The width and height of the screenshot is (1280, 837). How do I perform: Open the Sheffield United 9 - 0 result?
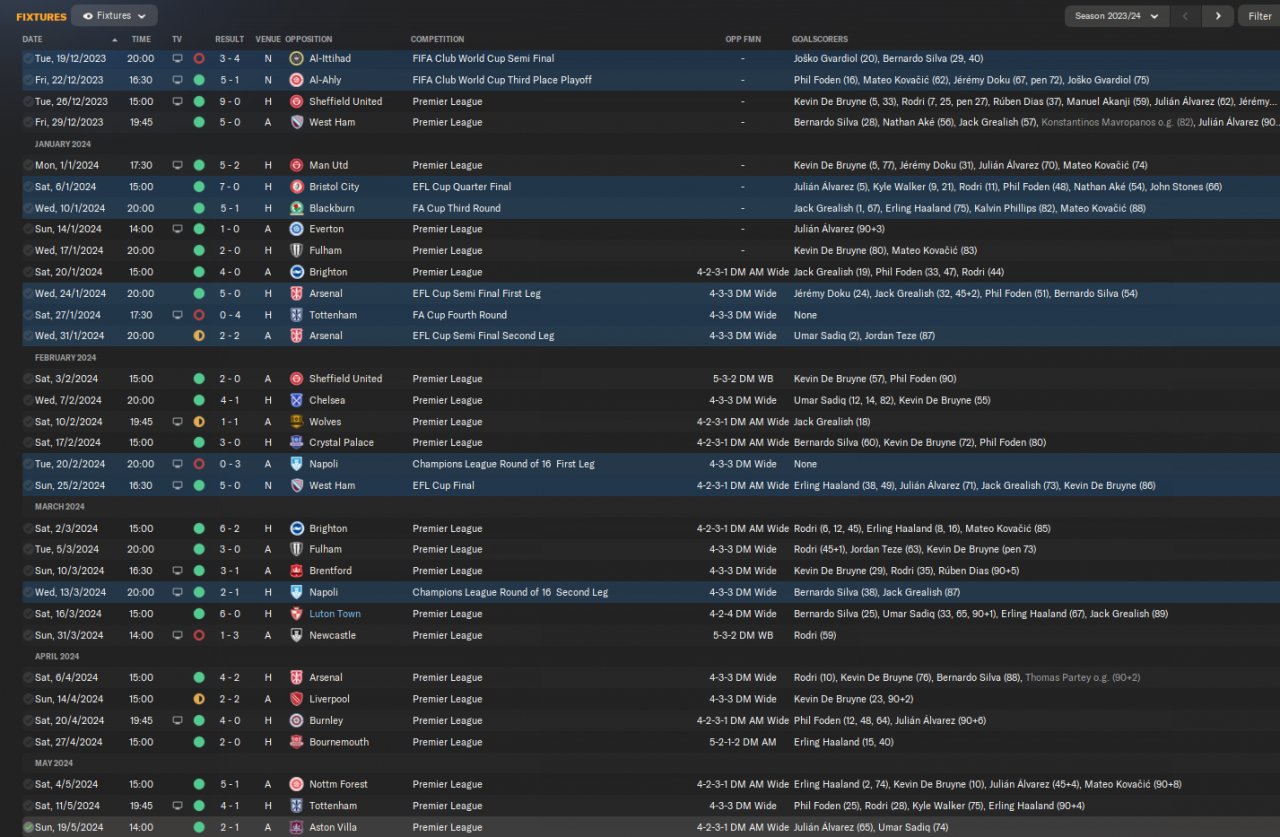pos(229,101)
